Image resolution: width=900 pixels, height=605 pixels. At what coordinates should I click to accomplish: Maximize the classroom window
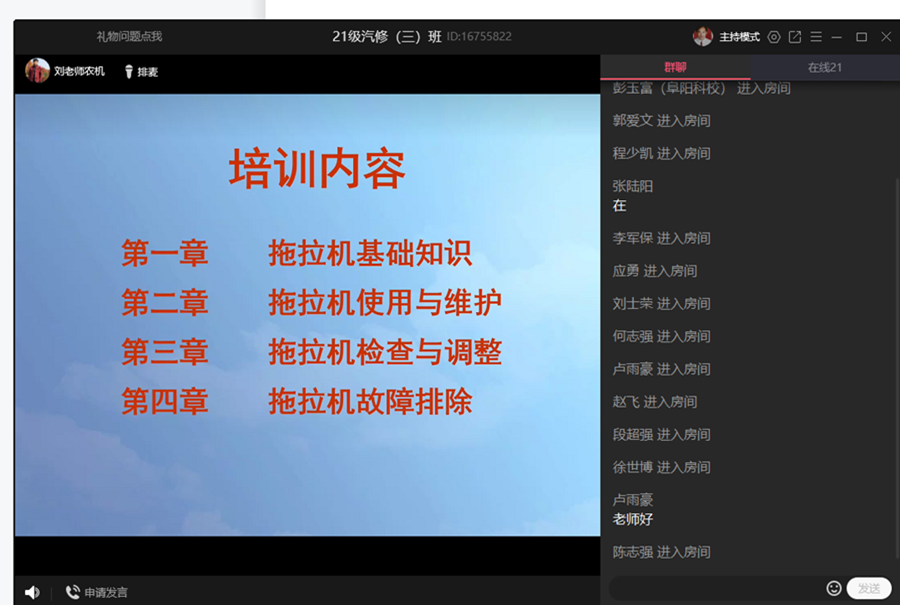(861, 37)
